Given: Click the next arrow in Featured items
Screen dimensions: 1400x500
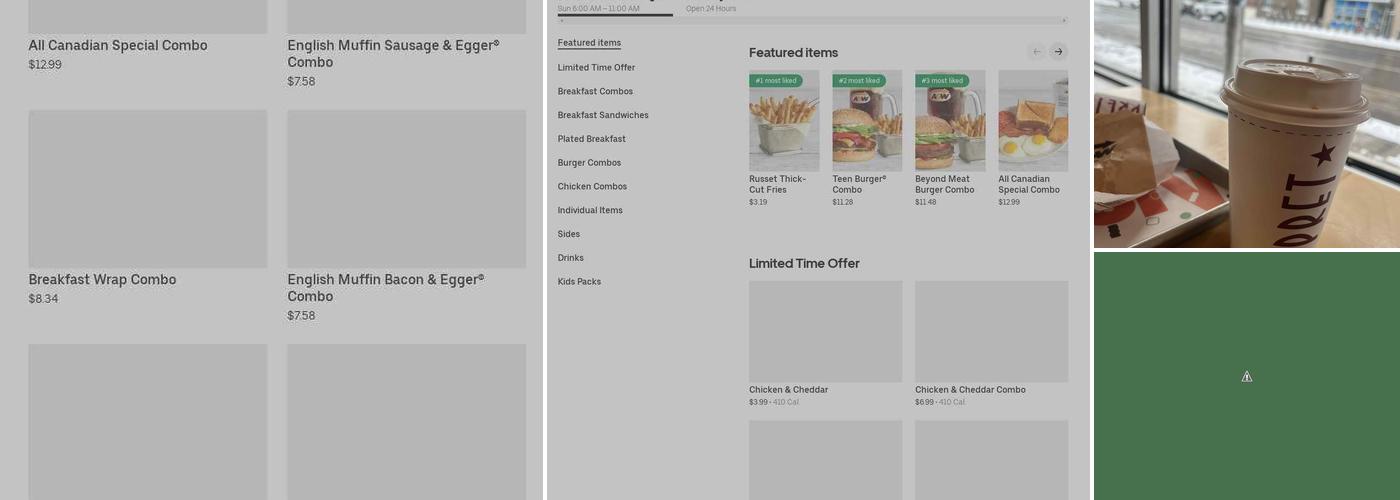Looking at the screenshot, I should tap(1058, 52).
